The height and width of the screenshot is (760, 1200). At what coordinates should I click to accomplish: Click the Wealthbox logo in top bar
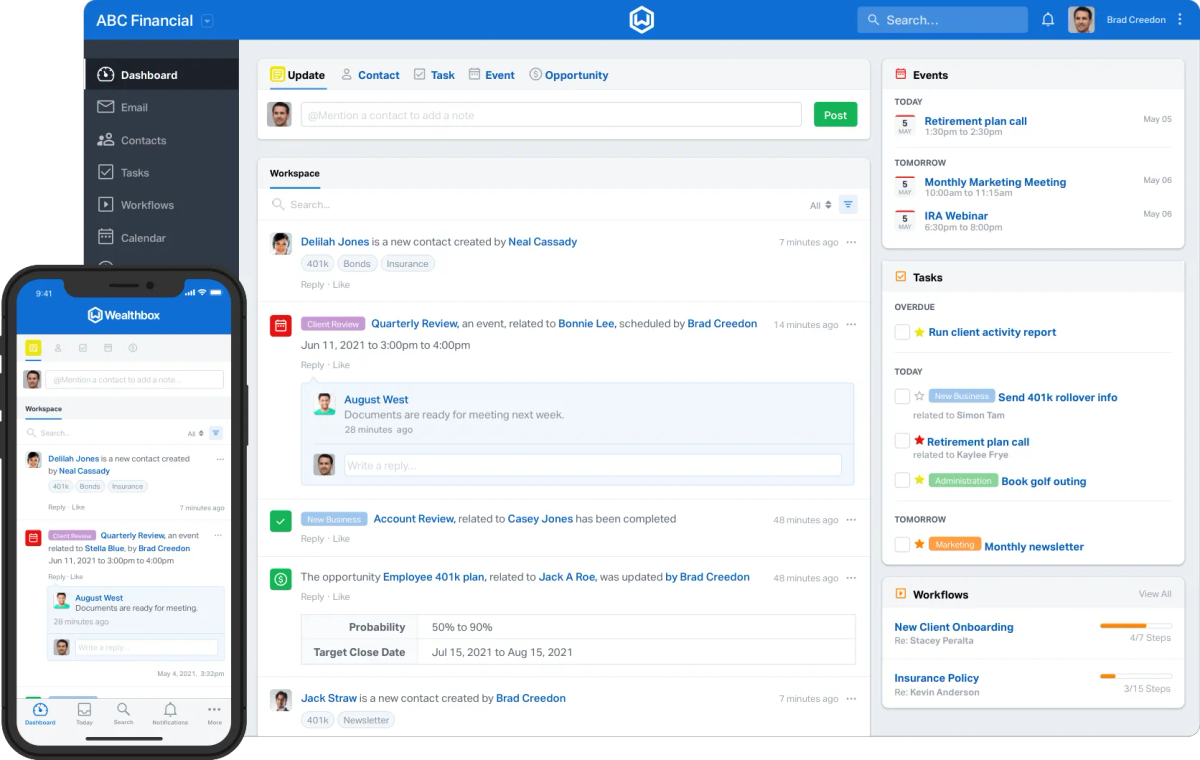pos(642,20)
